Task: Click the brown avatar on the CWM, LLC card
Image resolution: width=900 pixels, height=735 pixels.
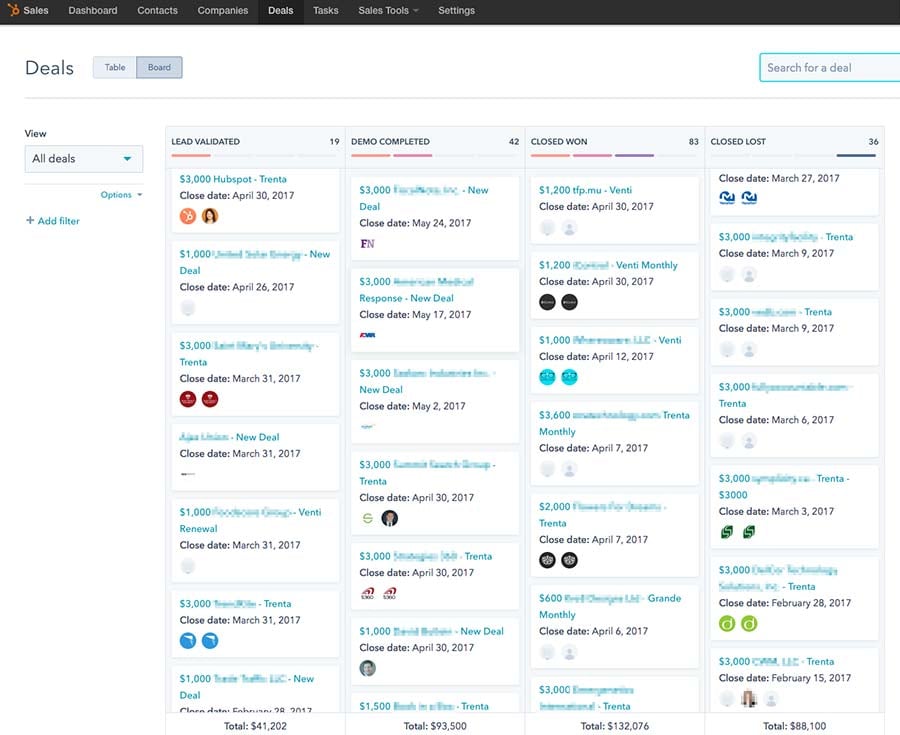Action: pyautogui.click(x=750, y=699)
